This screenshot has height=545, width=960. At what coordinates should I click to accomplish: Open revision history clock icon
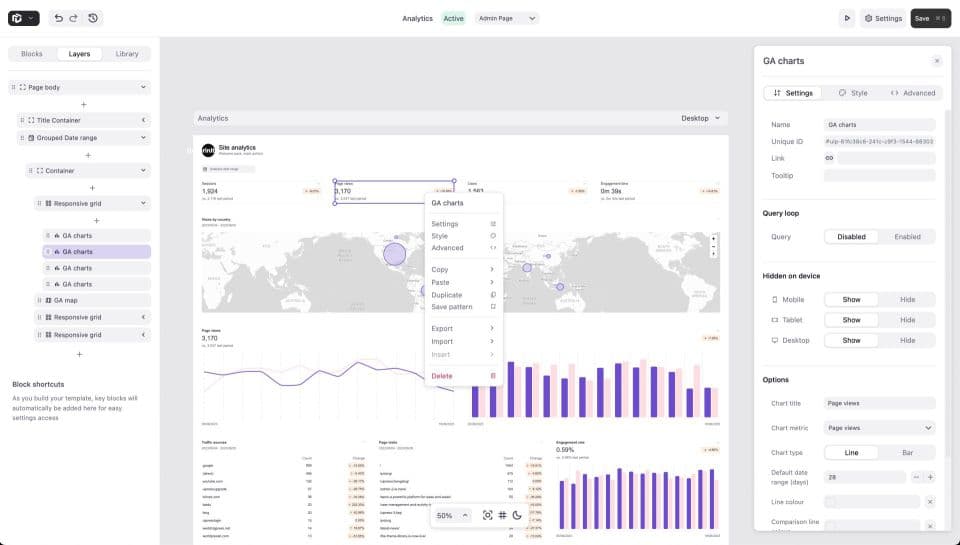(x=92, y=18)
